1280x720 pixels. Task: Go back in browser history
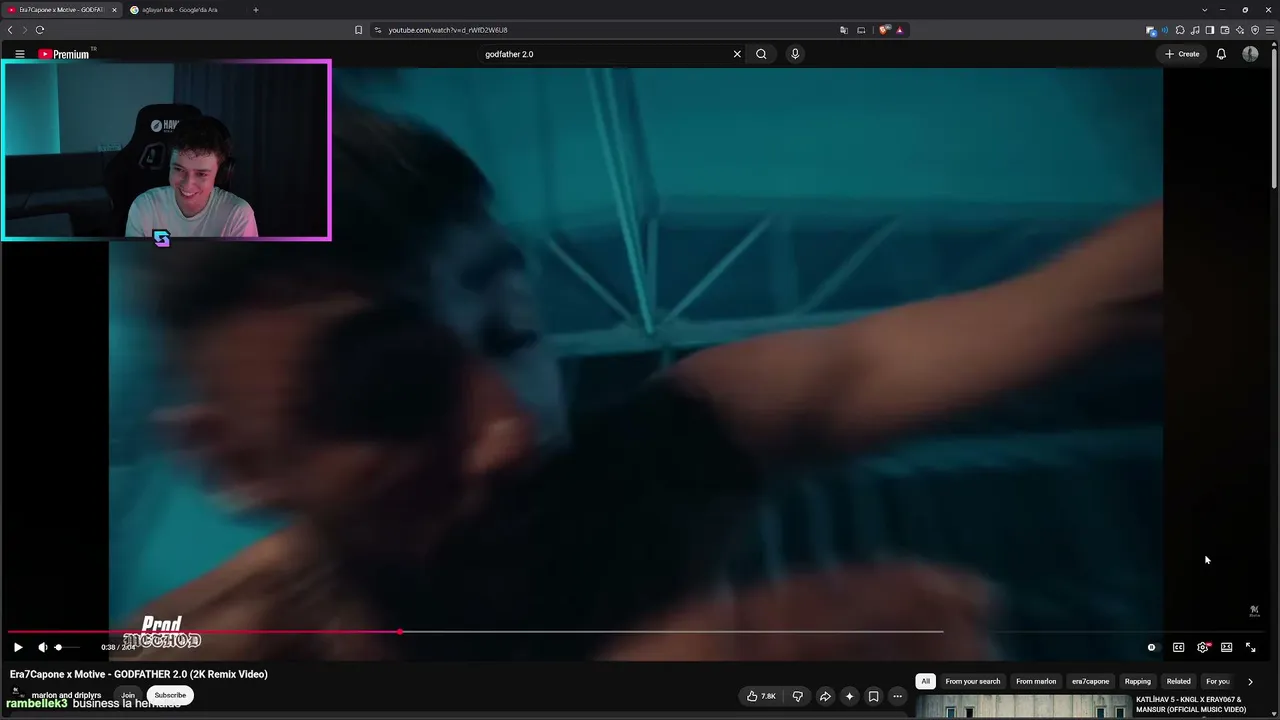(10, 30)
